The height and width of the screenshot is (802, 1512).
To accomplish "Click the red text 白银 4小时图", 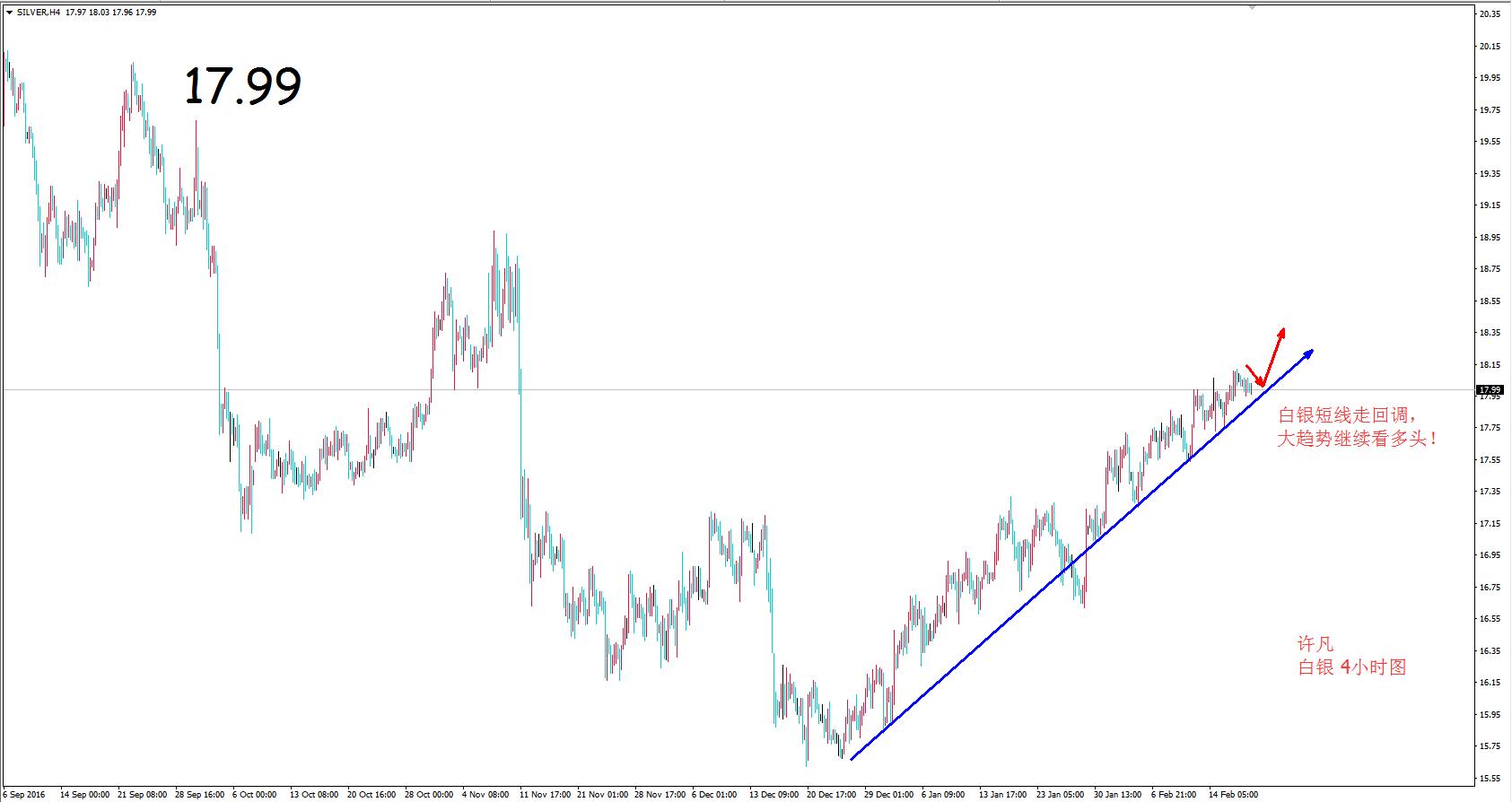I will tap(1352, 667).
